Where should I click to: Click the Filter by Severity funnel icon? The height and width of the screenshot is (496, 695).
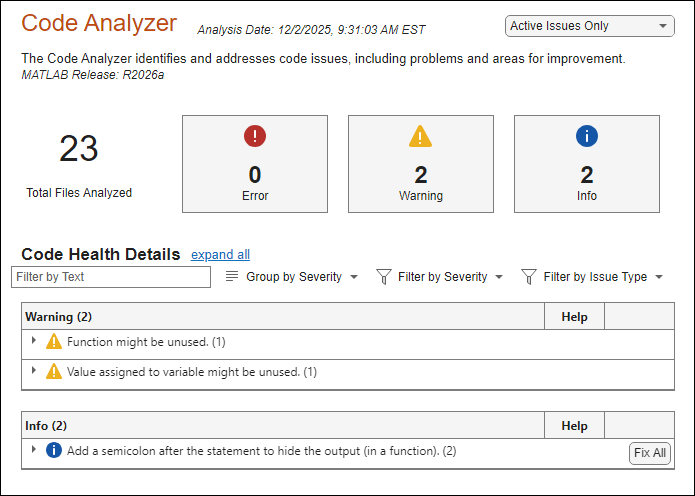click(x=383, y=277)
